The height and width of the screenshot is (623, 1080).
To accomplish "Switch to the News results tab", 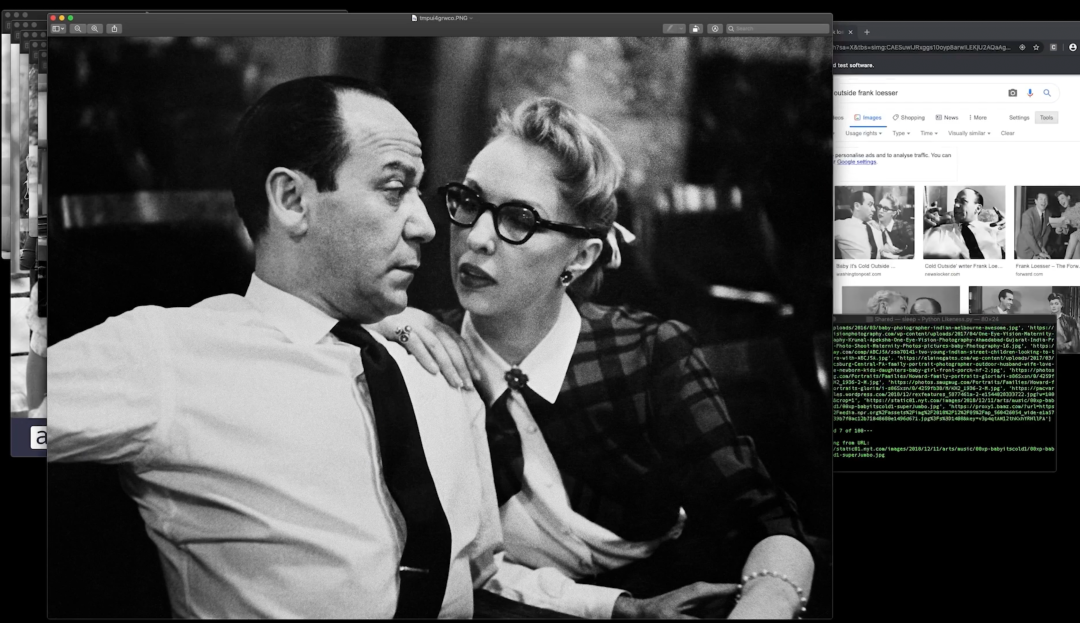I will (946, 118).
